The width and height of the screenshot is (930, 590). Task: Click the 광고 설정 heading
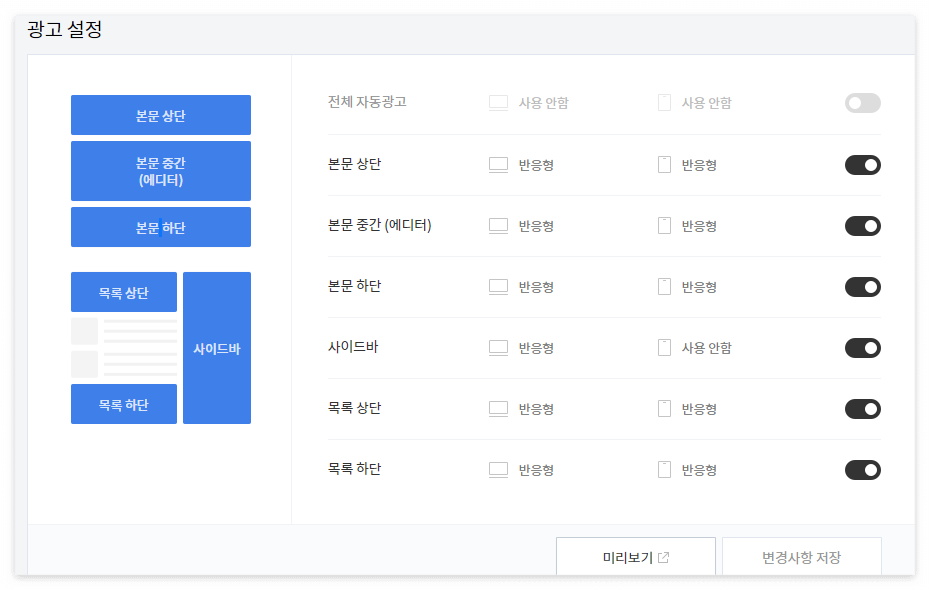[65, 29]
